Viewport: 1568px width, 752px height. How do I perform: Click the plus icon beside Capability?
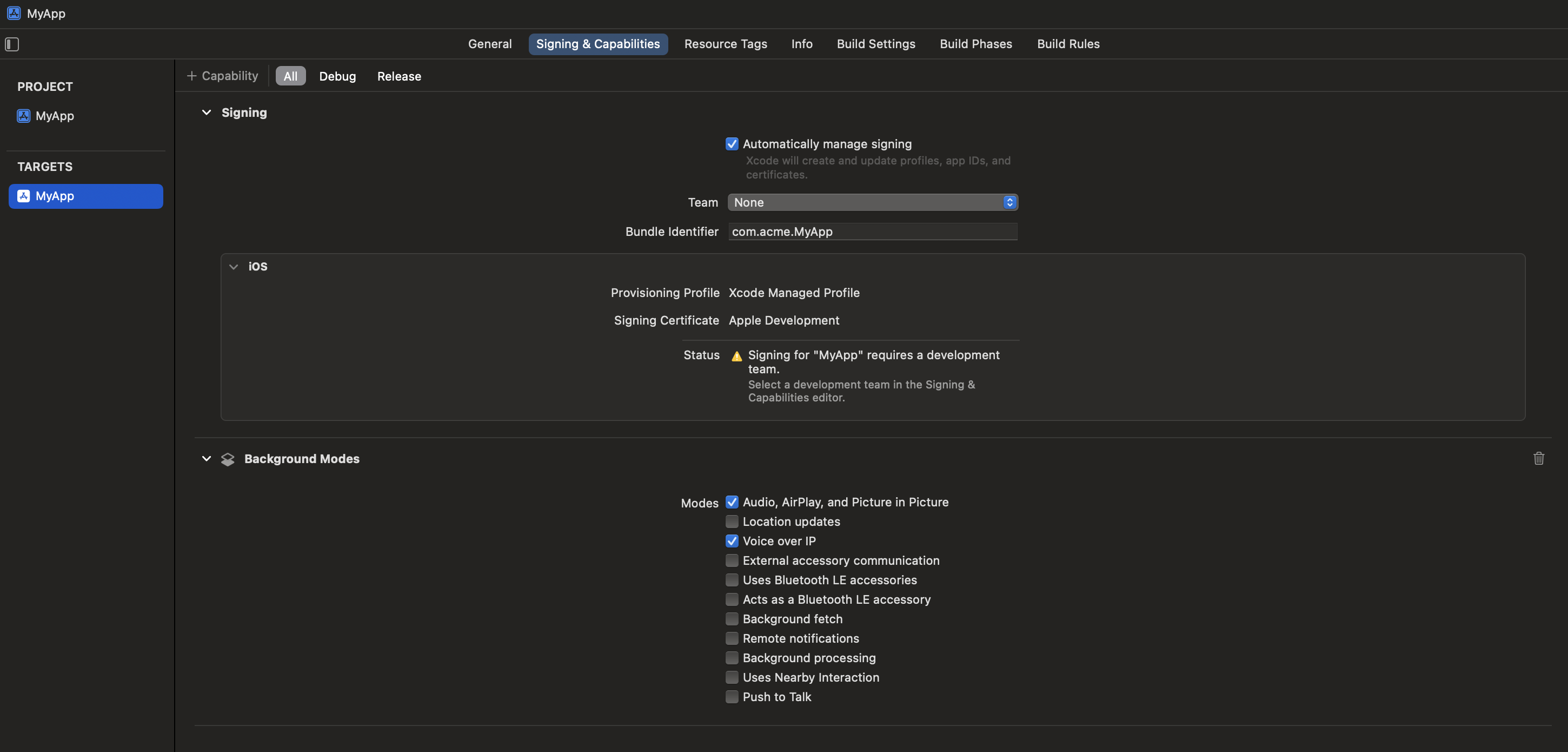pyautogui.click(x=192, y=76)
